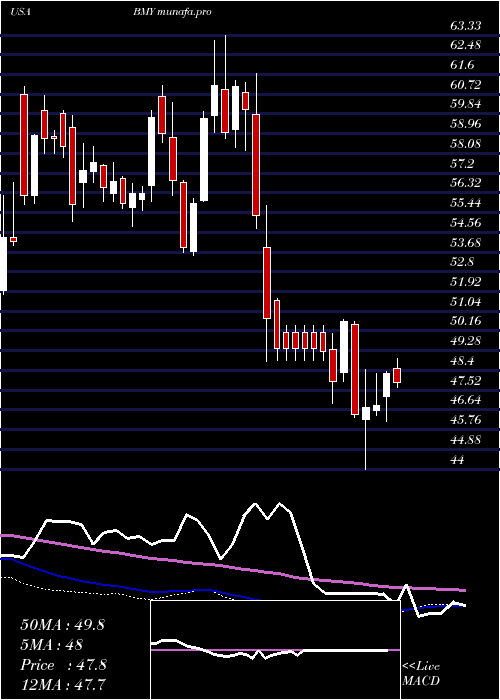Click the MACD inset chart box
The width and height of the screenshot is (500, 700).
click(x=275, y=650)
